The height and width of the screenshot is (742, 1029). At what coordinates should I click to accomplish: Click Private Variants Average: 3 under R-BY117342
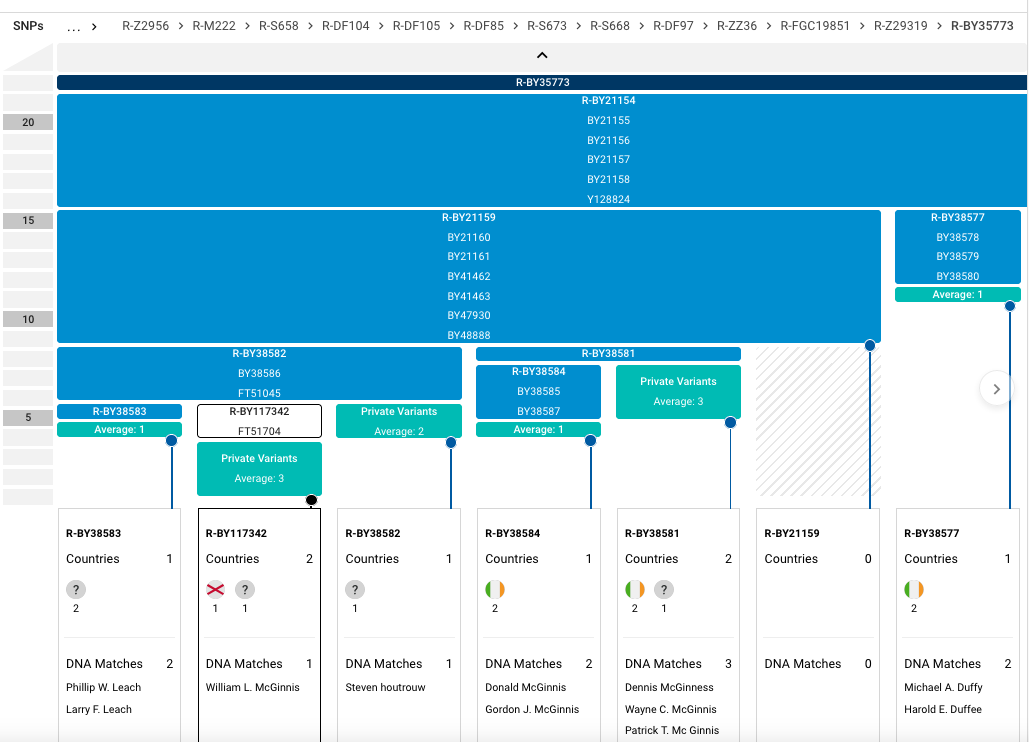[x=259, y=468]
